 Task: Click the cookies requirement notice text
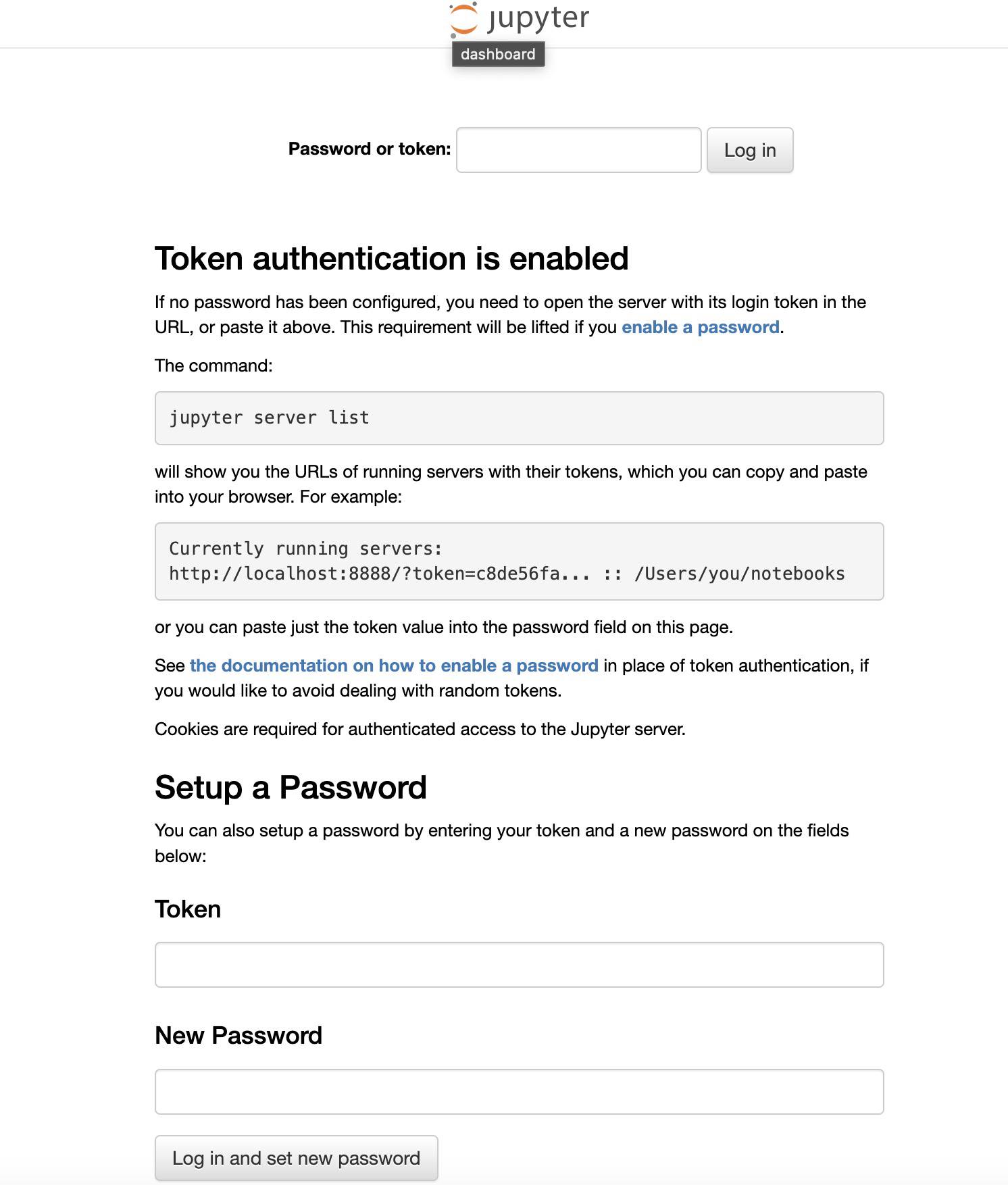click(x=420, y=729)
